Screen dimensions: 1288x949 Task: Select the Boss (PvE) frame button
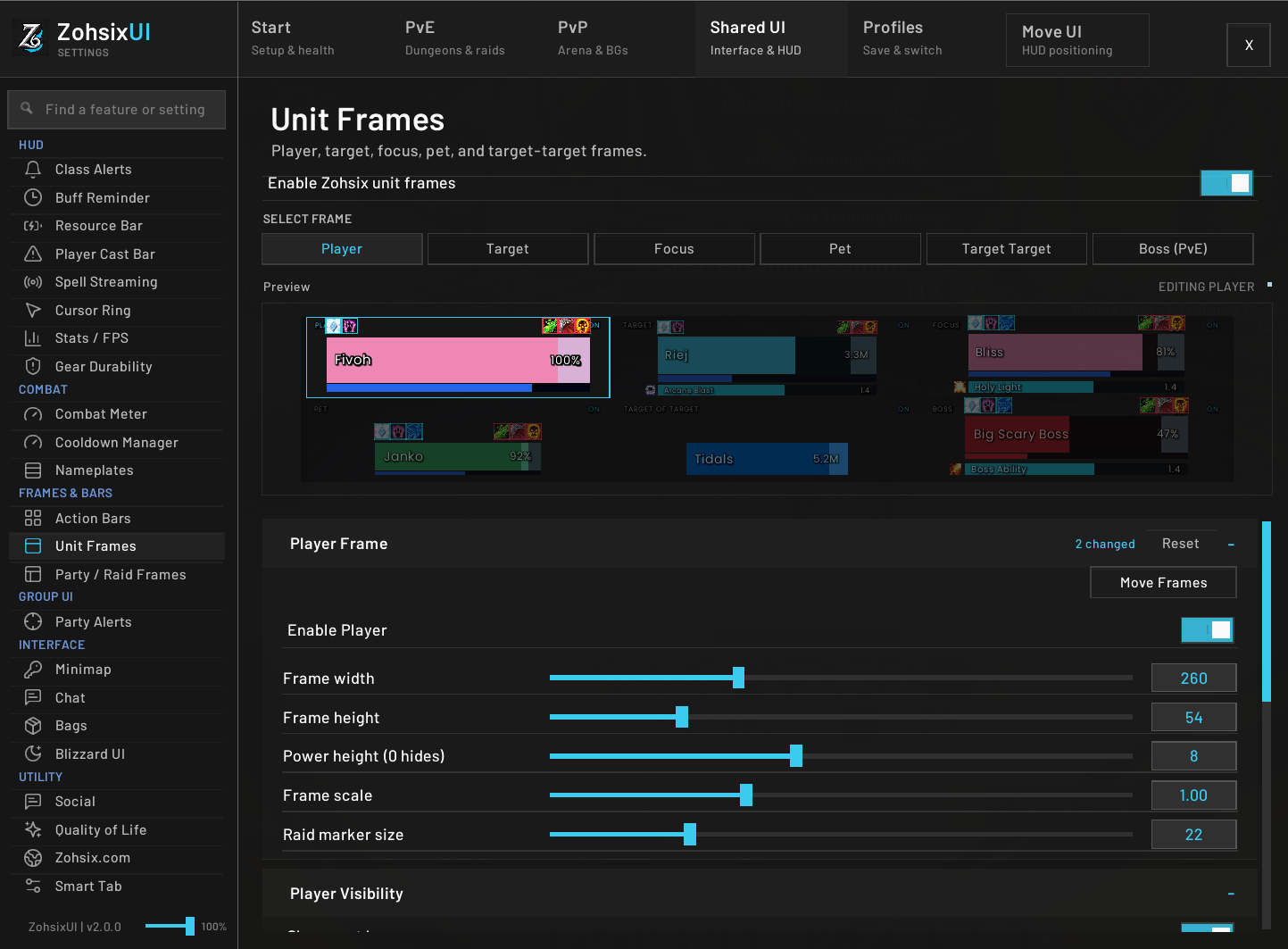click(1173, 249)
